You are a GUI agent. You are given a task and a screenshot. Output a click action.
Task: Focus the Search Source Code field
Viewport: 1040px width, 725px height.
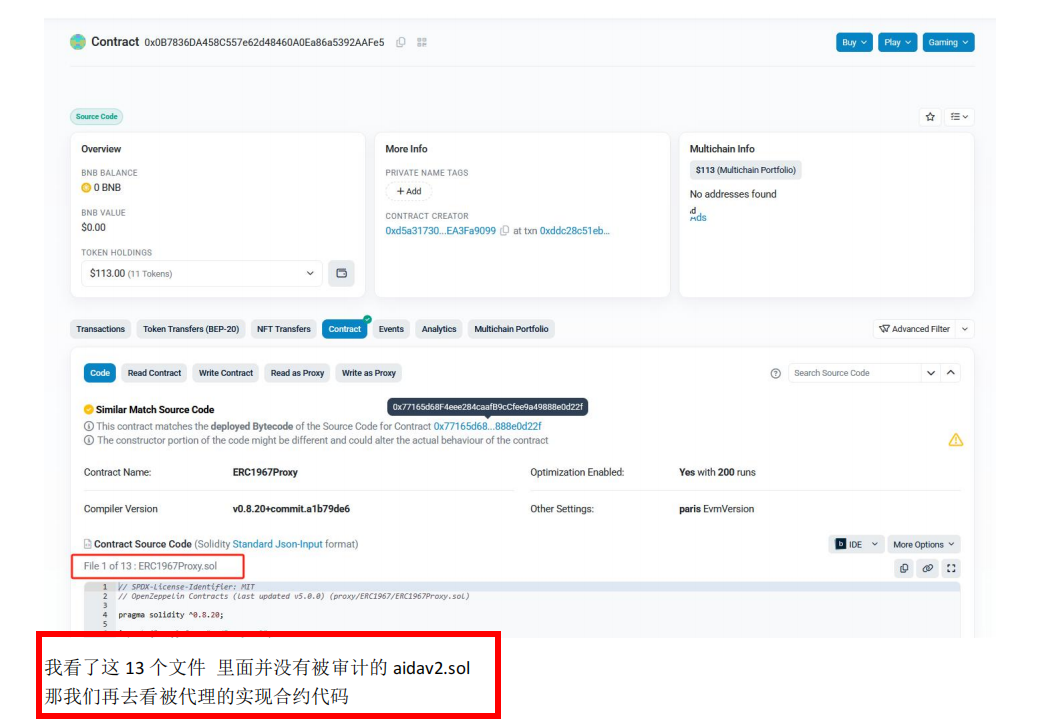point(853,373)
